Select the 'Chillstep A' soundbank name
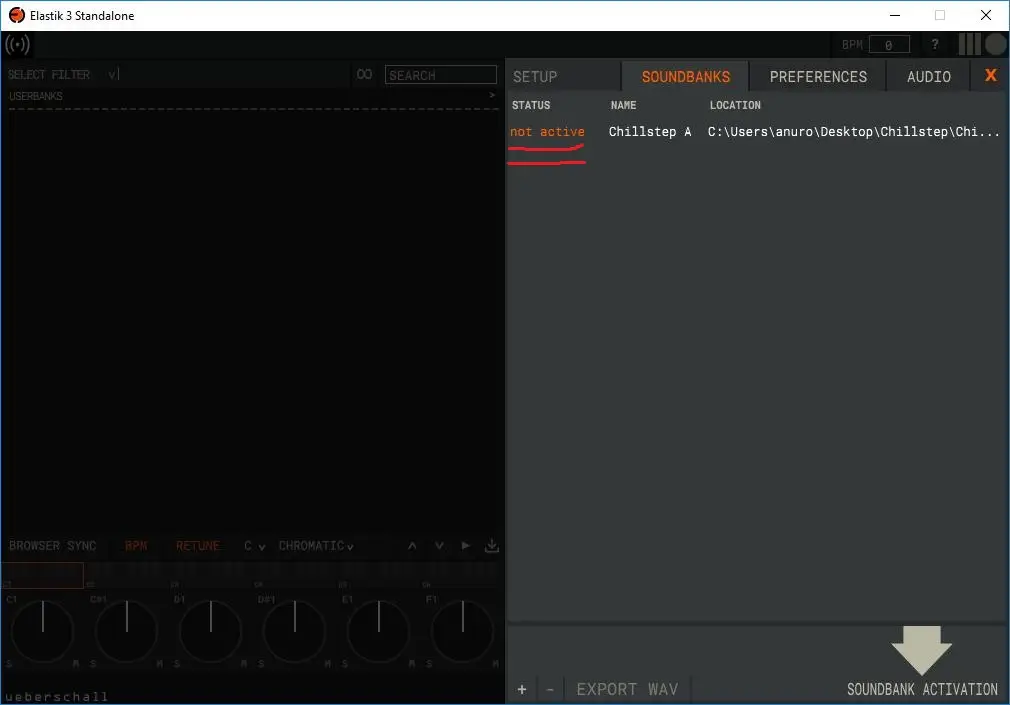The height and width of the screenshot is (705, 1010). coord(650,131)
